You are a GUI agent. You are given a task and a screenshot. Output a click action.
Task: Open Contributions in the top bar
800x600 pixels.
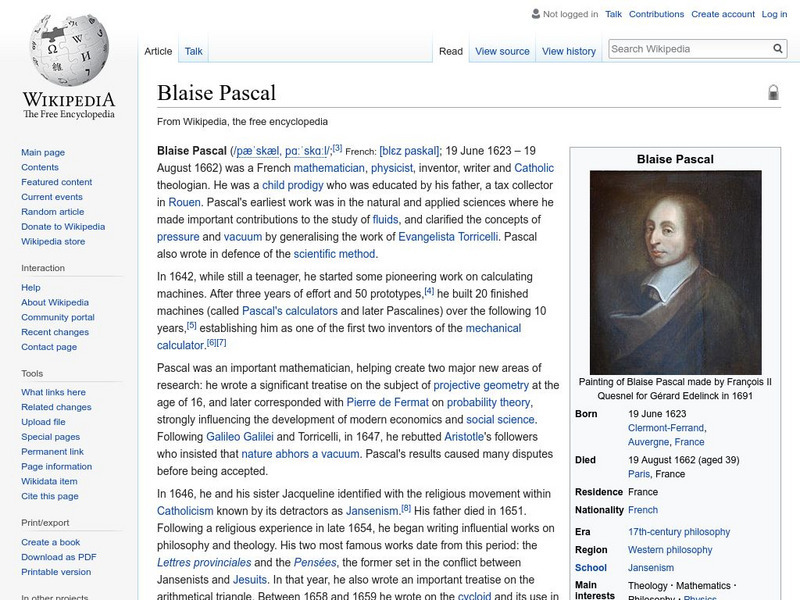pyautogui.click(x=656, y=14)
